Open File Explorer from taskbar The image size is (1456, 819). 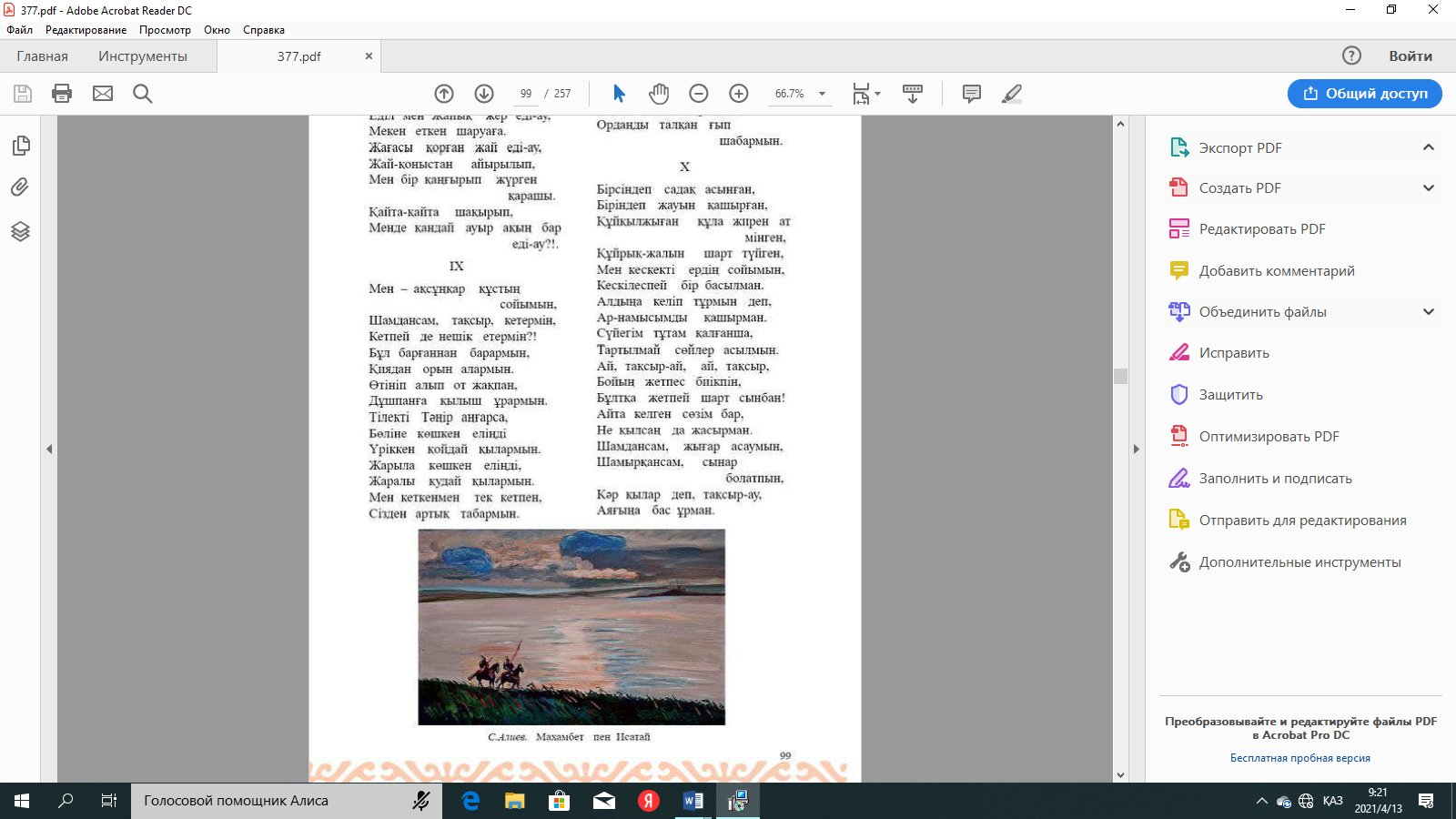(515, 801)
